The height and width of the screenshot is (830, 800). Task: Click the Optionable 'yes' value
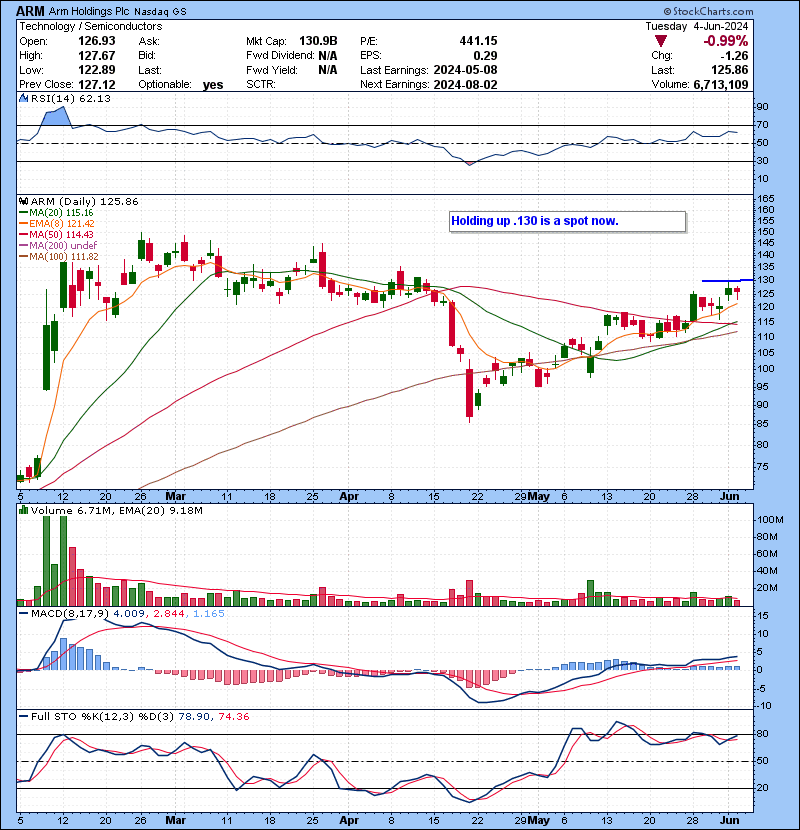pyautogui.click(x=213, y=85)
